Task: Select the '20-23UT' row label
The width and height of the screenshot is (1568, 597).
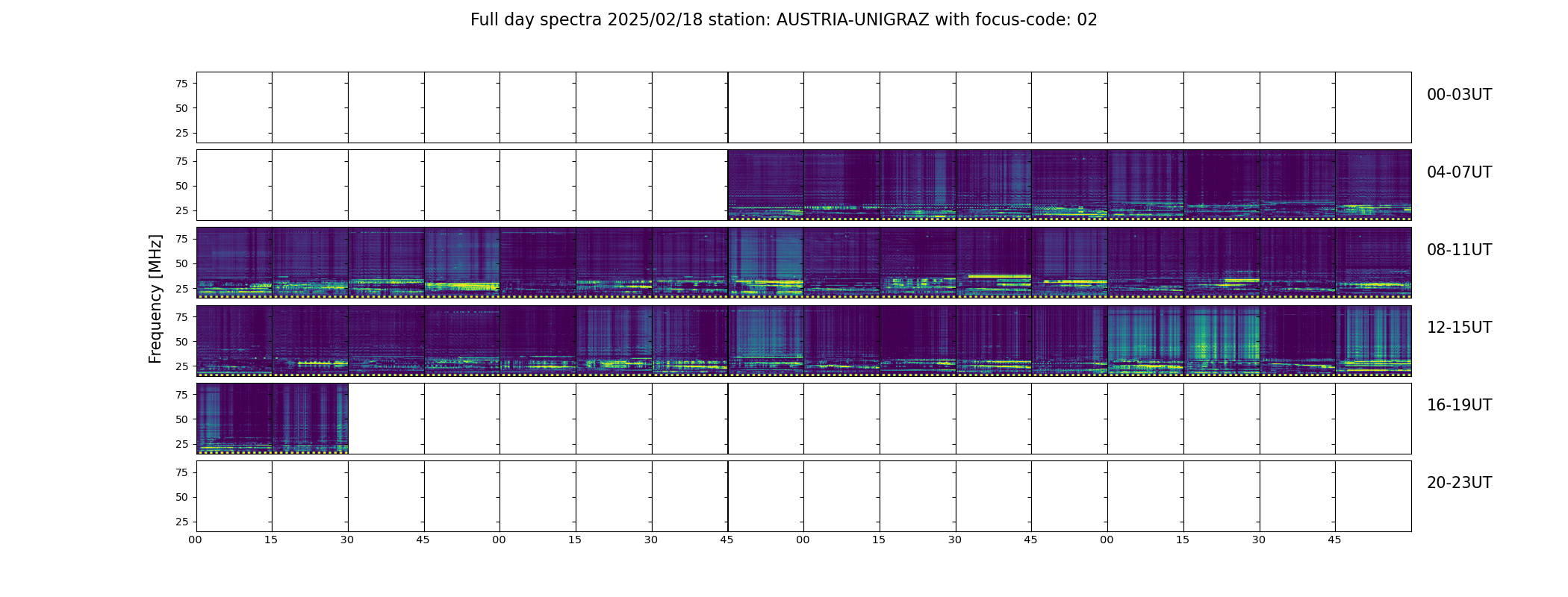Action: click(x=1459, y=483)
